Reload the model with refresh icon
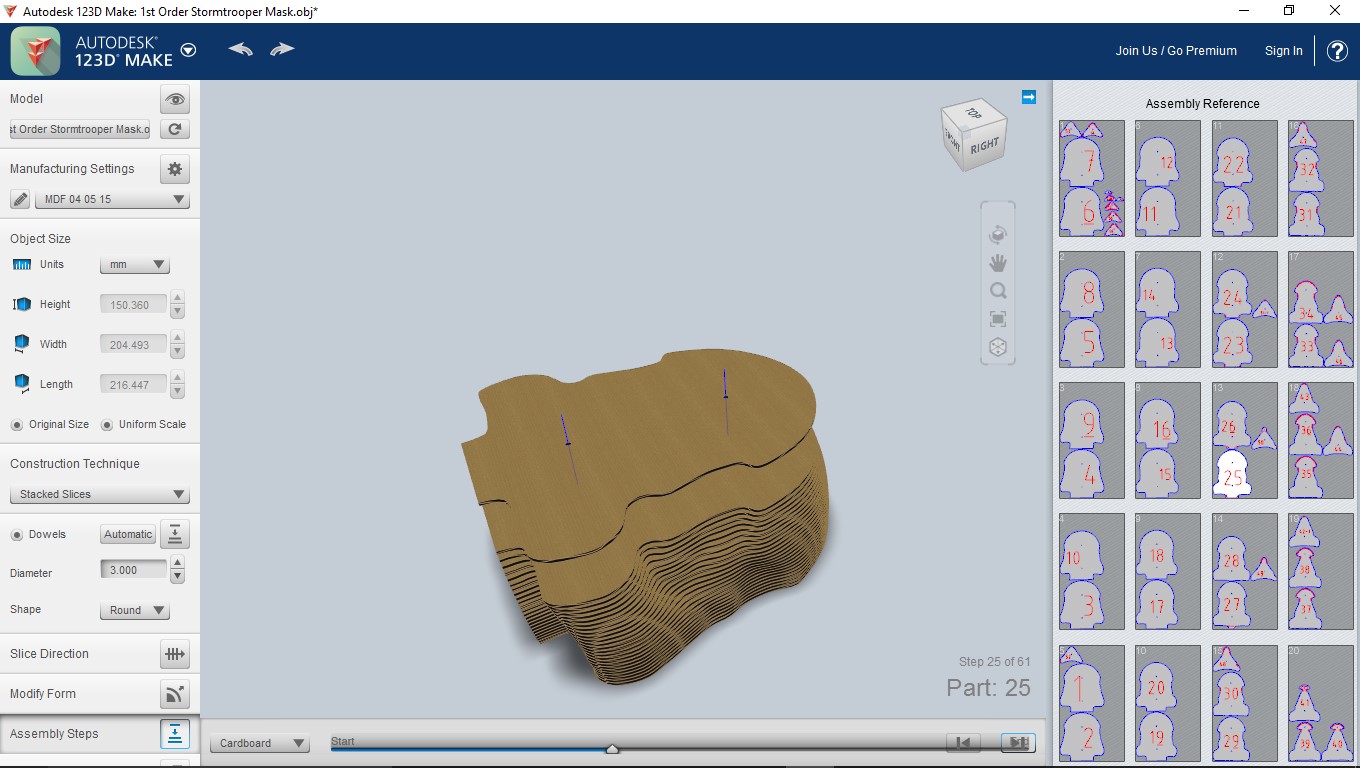 point(175,129)
